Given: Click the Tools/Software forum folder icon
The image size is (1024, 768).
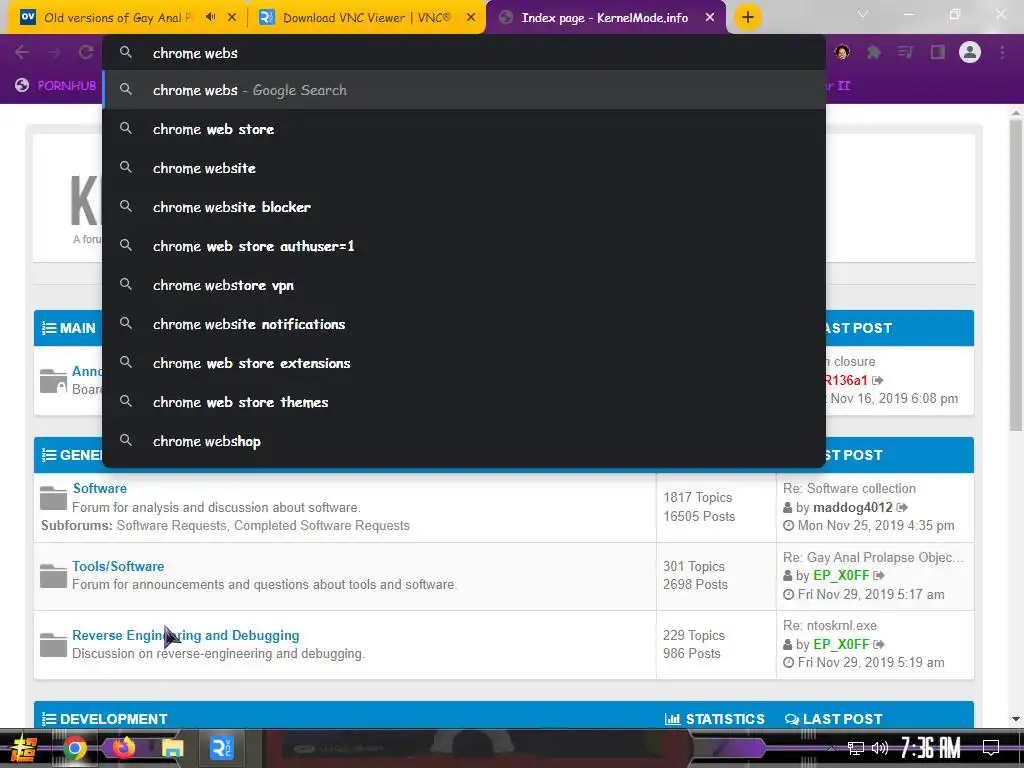Looking at the screenshot, I should click(53, 576).
